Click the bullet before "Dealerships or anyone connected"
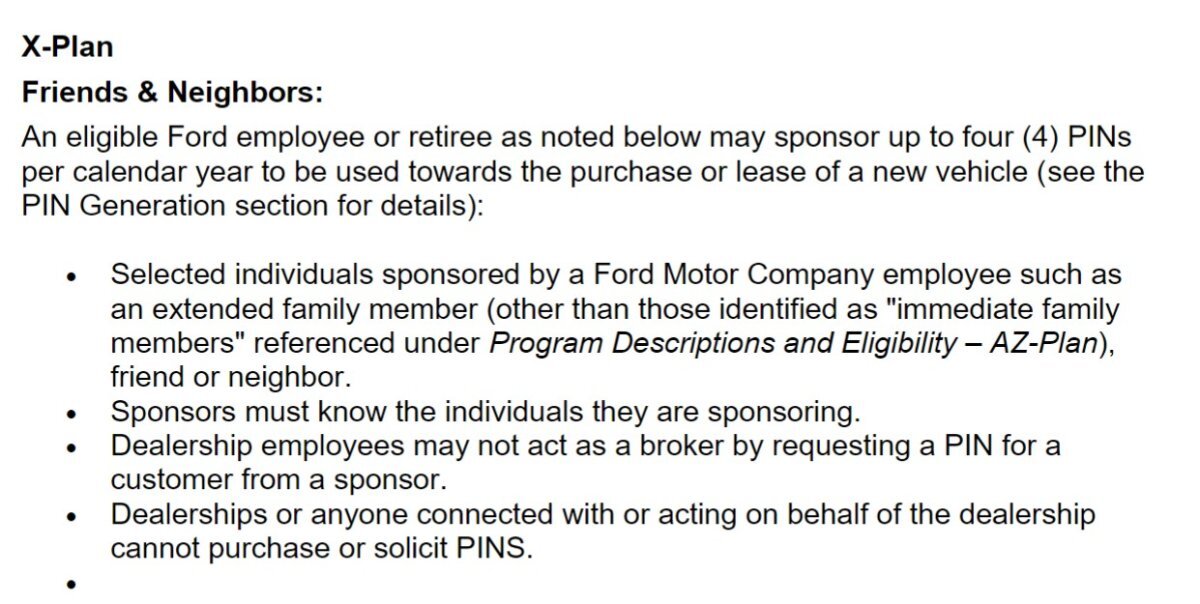The image size is (1200, 604). click(x=71, y=517)
